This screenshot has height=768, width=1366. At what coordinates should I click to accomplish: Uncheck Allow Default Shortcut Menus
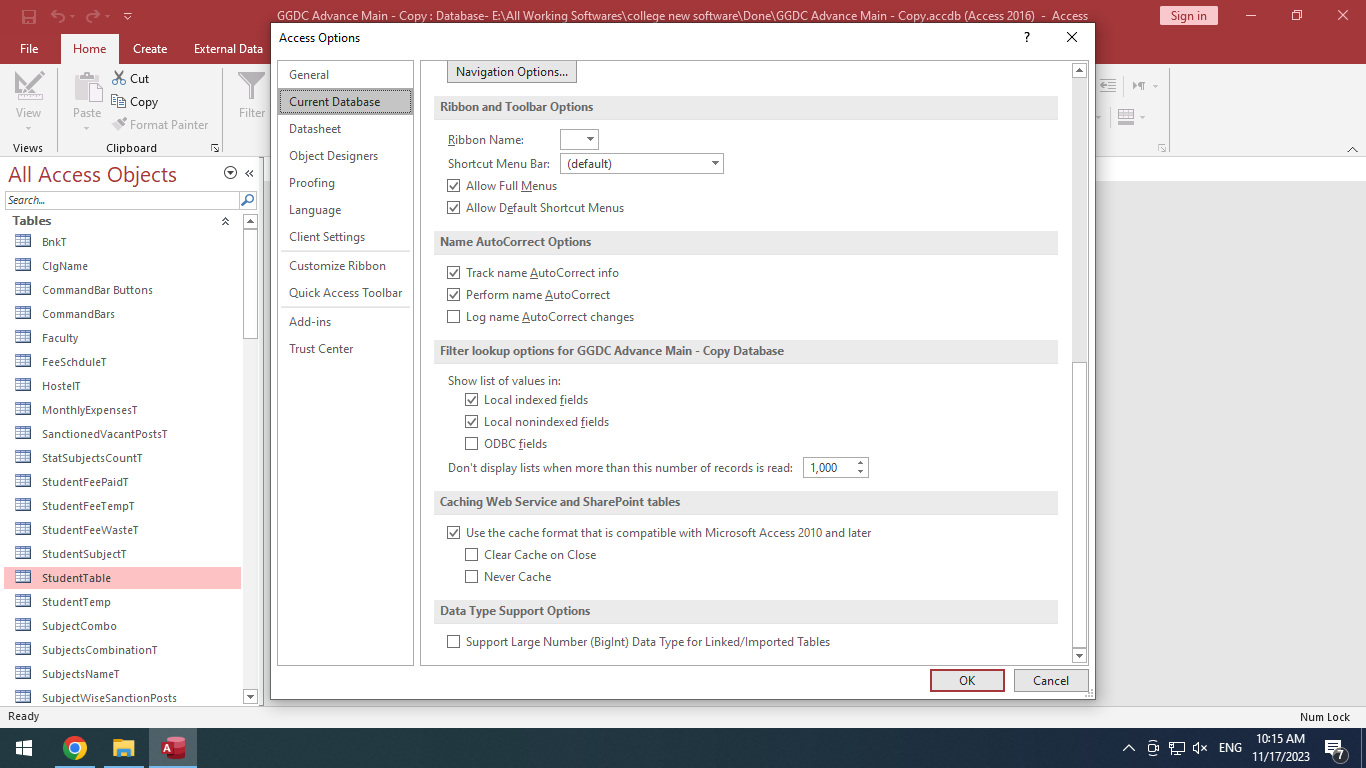pos(454,208)
